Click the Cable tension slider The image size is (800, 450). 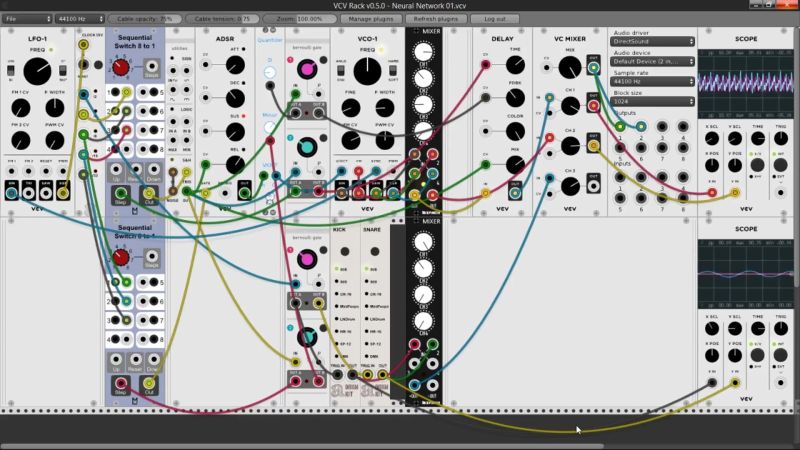222,19
